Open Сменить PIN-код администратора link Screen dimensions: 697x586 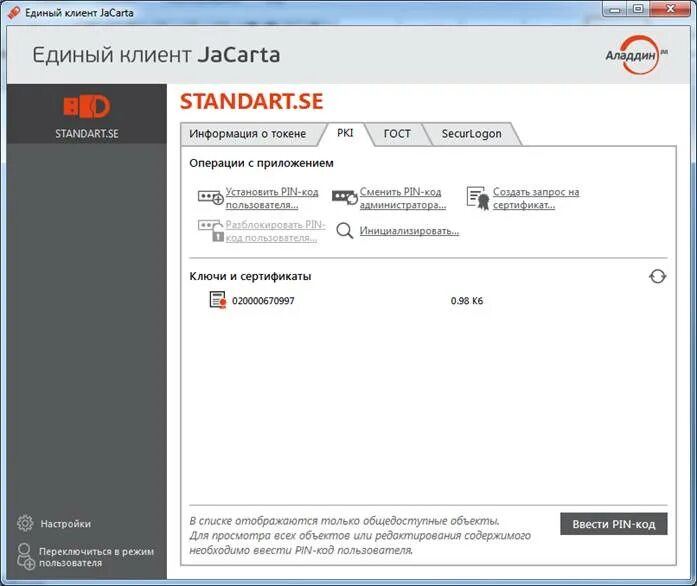tap(403, 198)
